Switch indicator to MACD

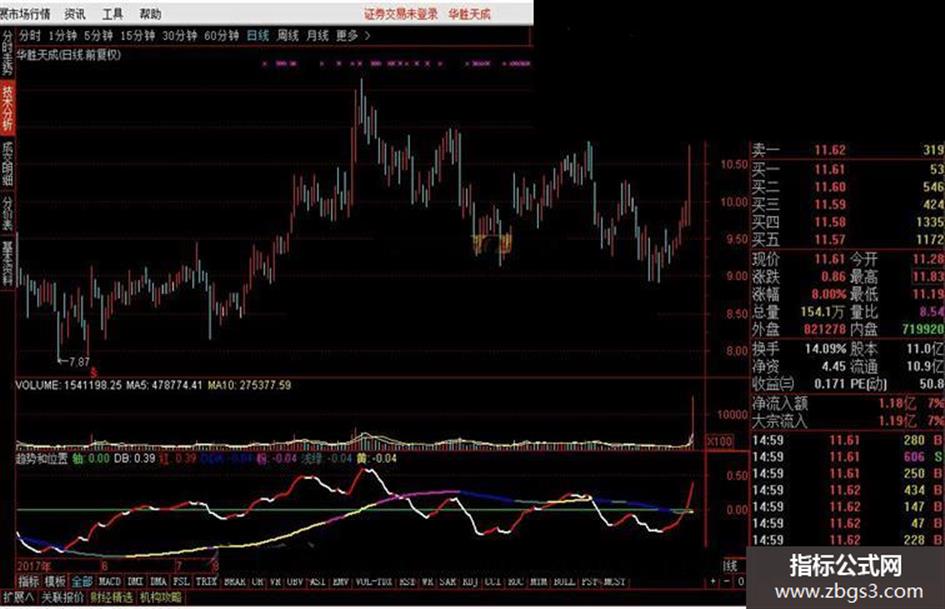point(109,581)
